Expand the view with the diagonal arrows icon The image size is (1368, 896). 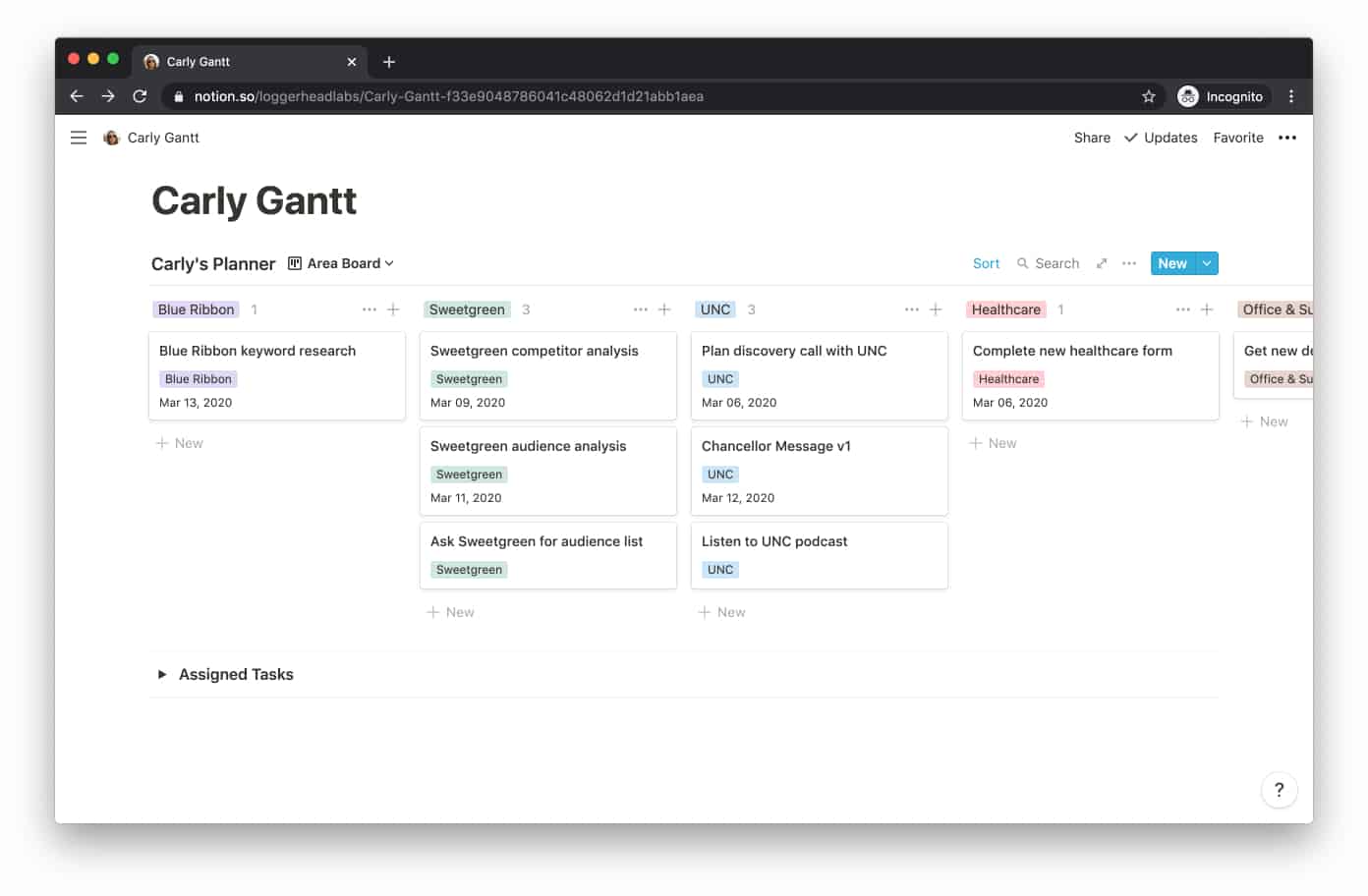pos(1101,263)
